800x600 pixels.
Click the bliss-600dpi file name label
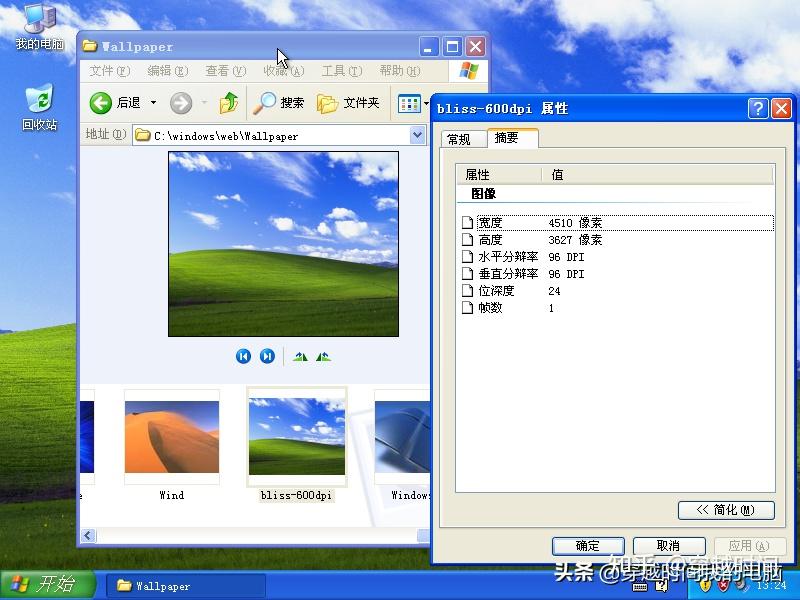tap(296, 495)
